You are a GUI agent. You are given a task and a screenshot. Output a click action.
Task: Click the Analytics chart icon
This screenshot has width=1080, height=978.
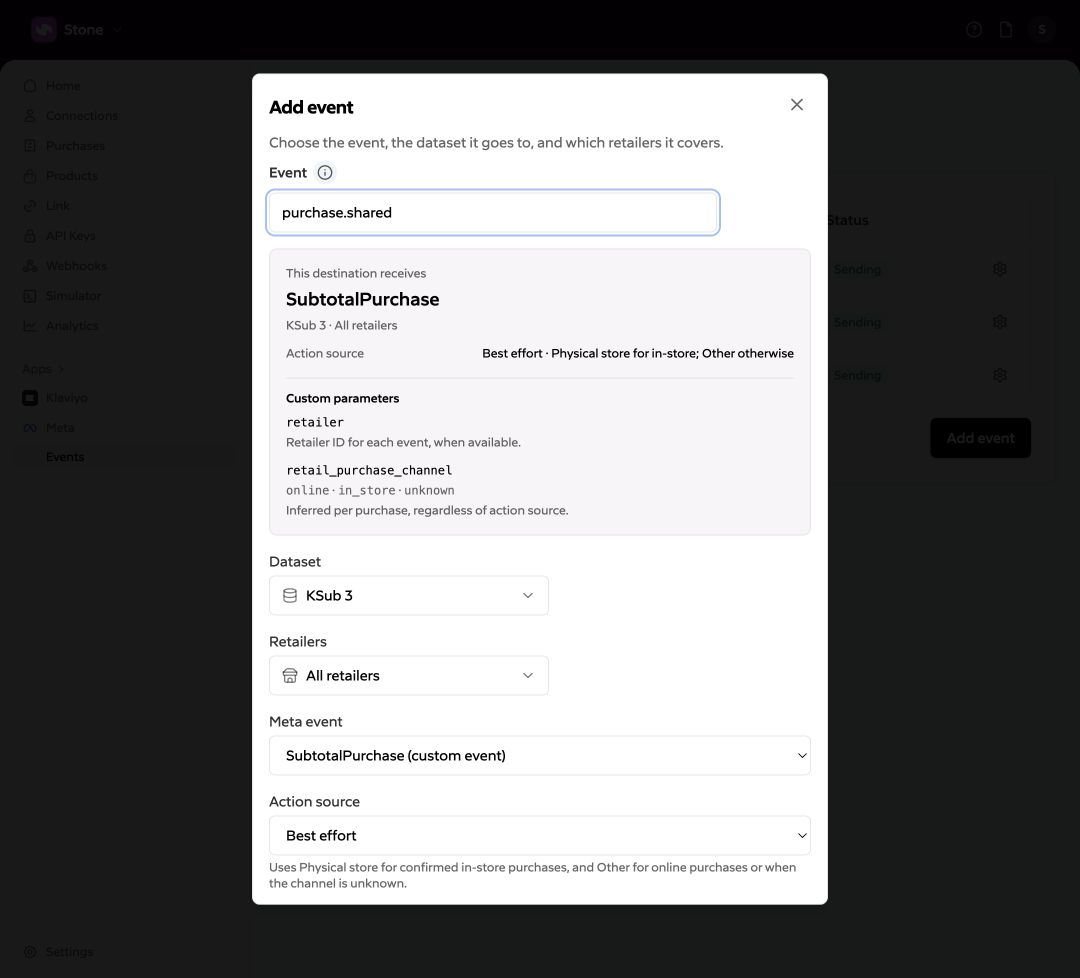[x=30, y=326]
